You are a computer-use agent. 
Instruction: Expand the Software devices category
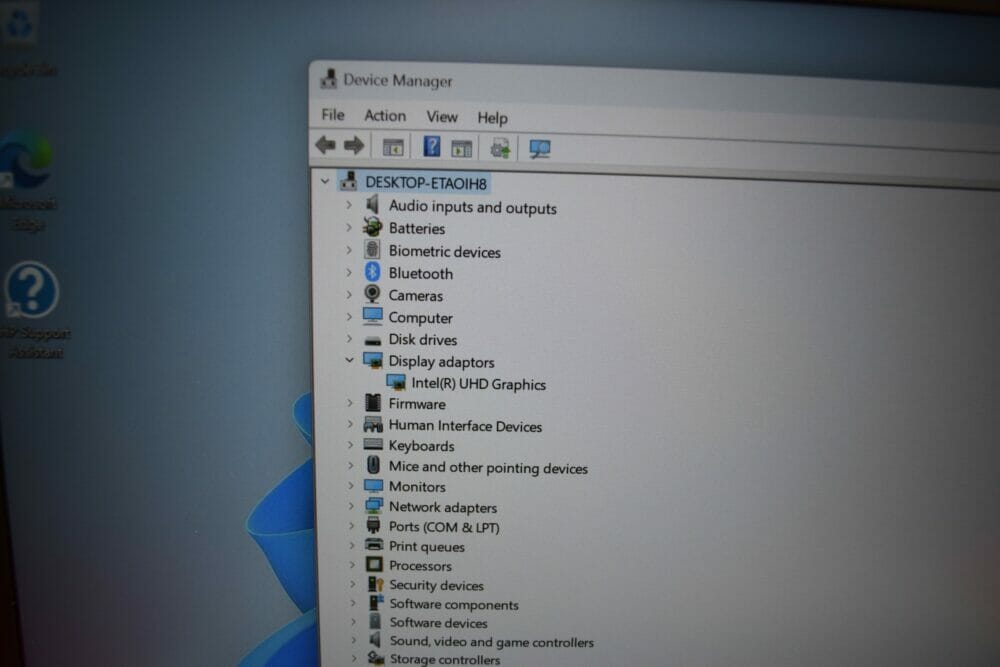pyautogui.click(x=354, y=621)
